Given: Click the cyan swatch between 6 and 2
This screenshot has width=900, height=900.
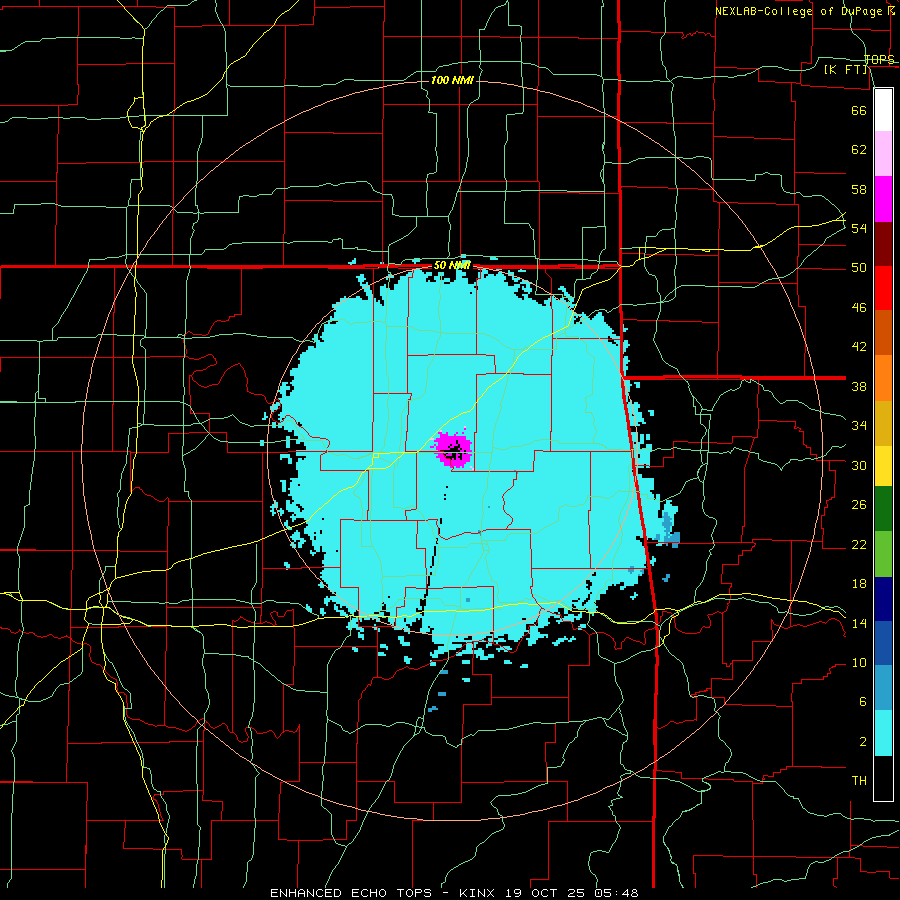Looking at the screenshot, I should pyautogui.click(x=883, y=734).
